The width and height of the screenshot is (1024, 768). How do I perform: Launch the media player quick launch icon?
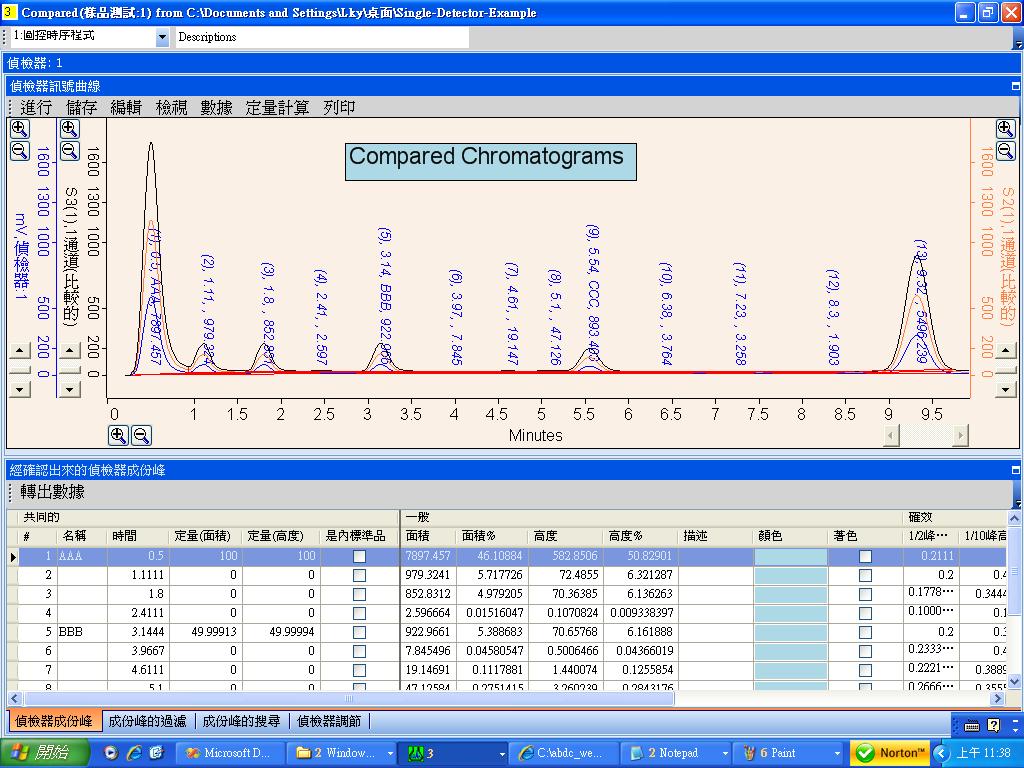point(112,752)
